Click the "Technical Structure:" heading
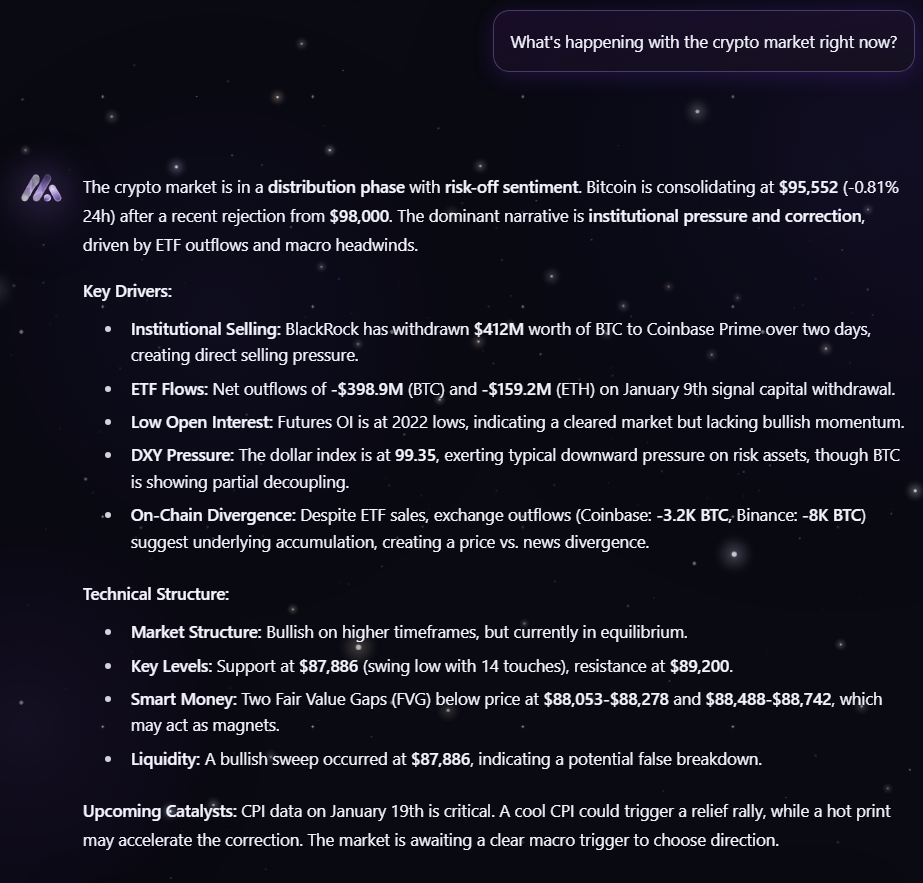 tap(156, 594)
